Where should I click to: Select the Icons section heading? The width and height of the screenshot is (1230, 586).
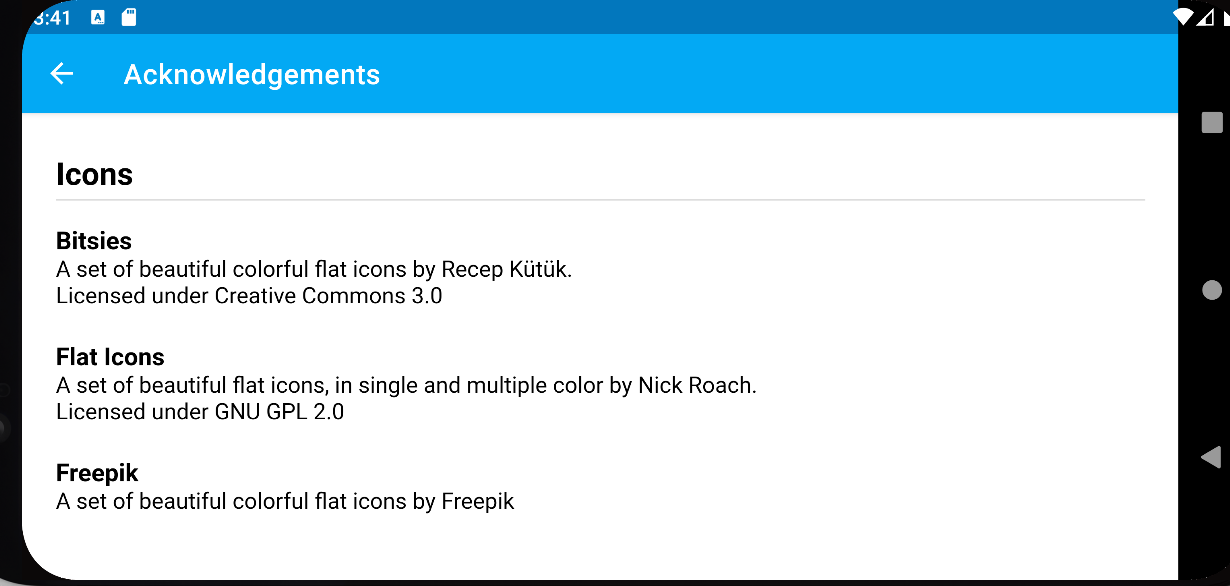tap(94, 174)
